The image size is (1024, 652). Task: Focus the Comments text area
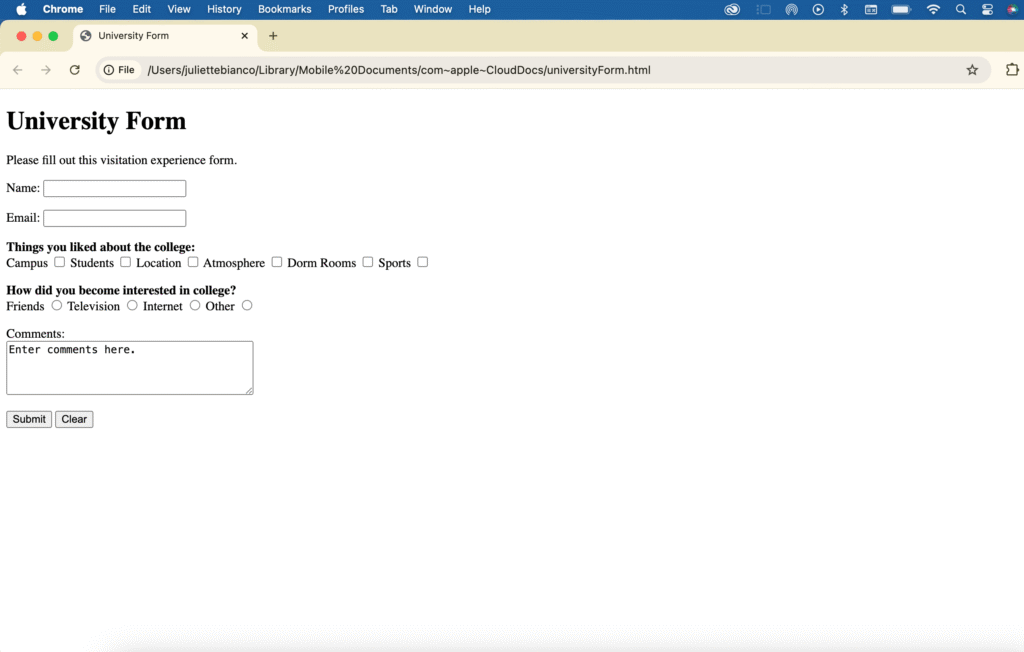[x=129, y=368]
